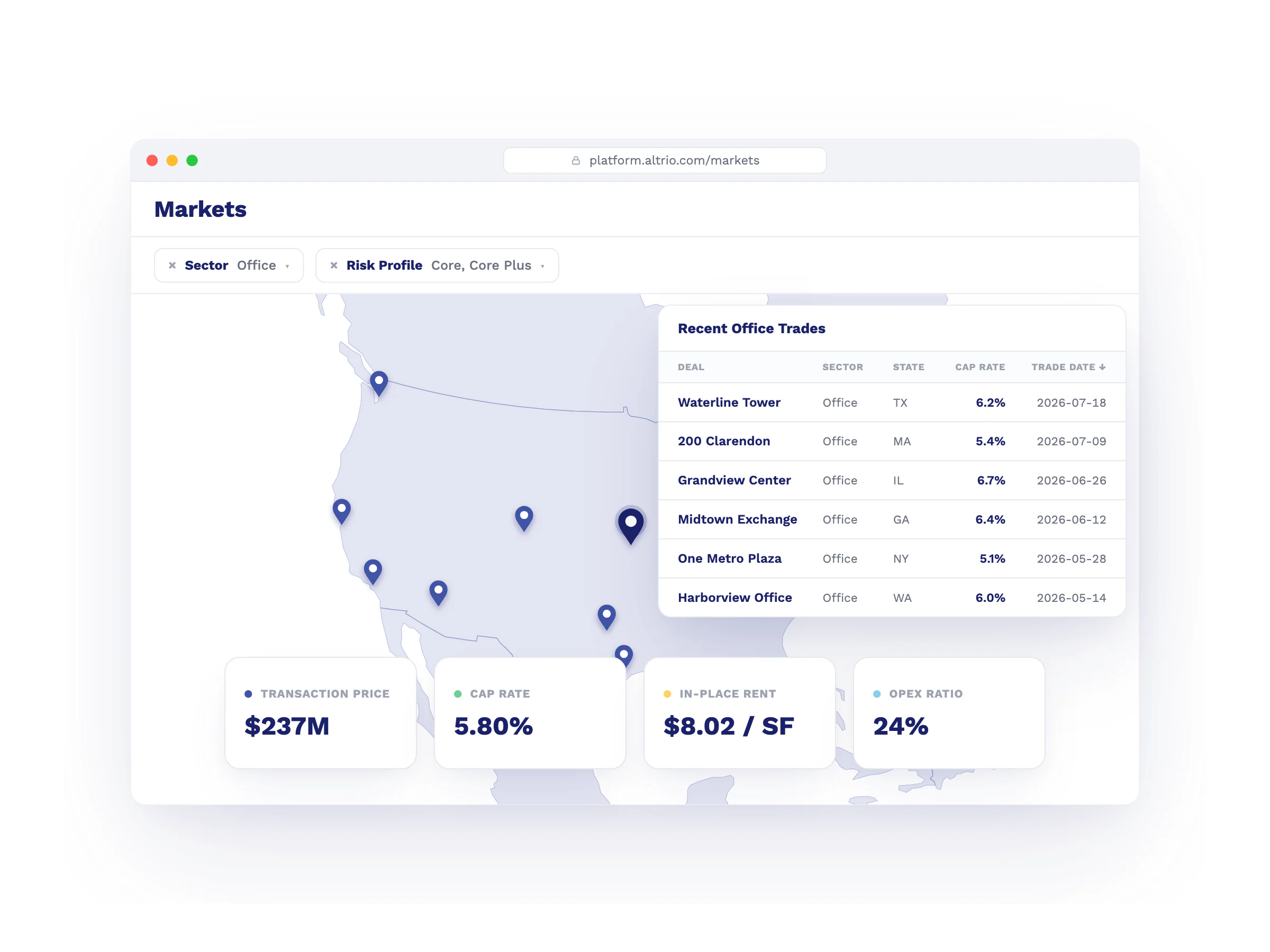Screen dimensions: 1270x952
Task: Expand the Risk Profile dropdown arrow
Action: (x=542, y=266)
